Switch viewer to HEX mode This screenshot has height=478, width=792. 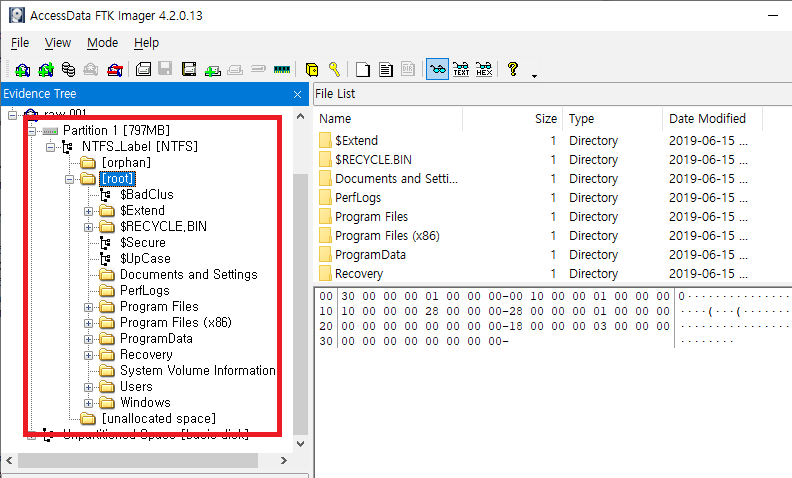484,70
